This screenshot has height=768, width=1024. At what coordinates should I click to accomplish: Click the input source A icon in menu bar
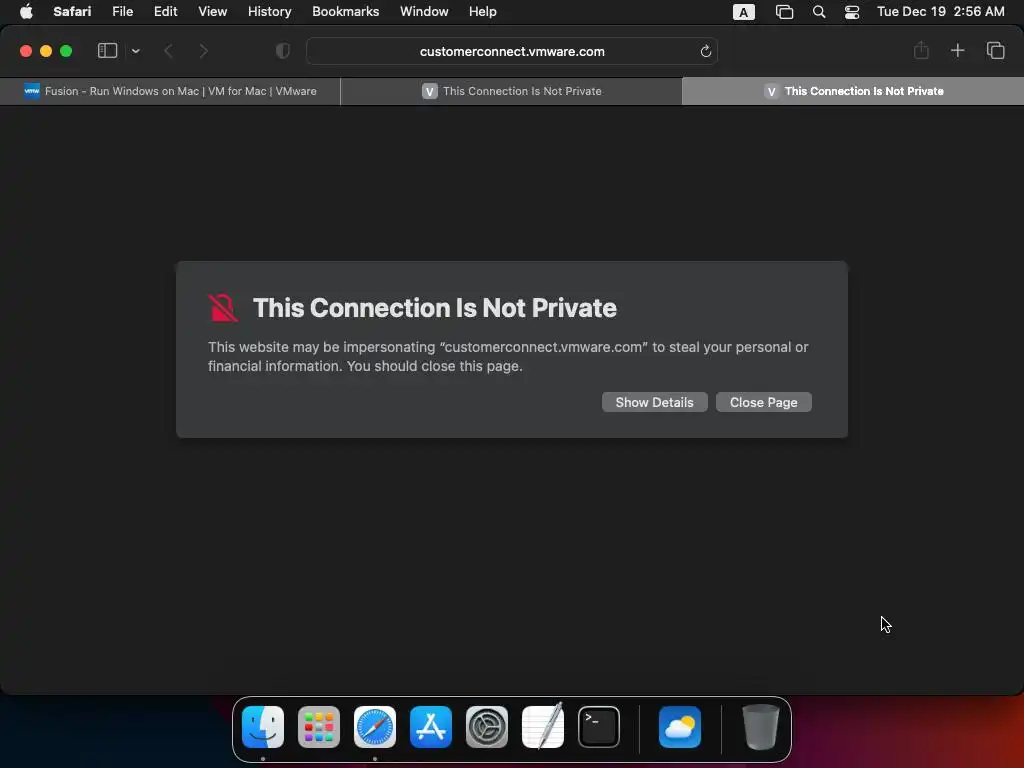(x=743, y=12)
